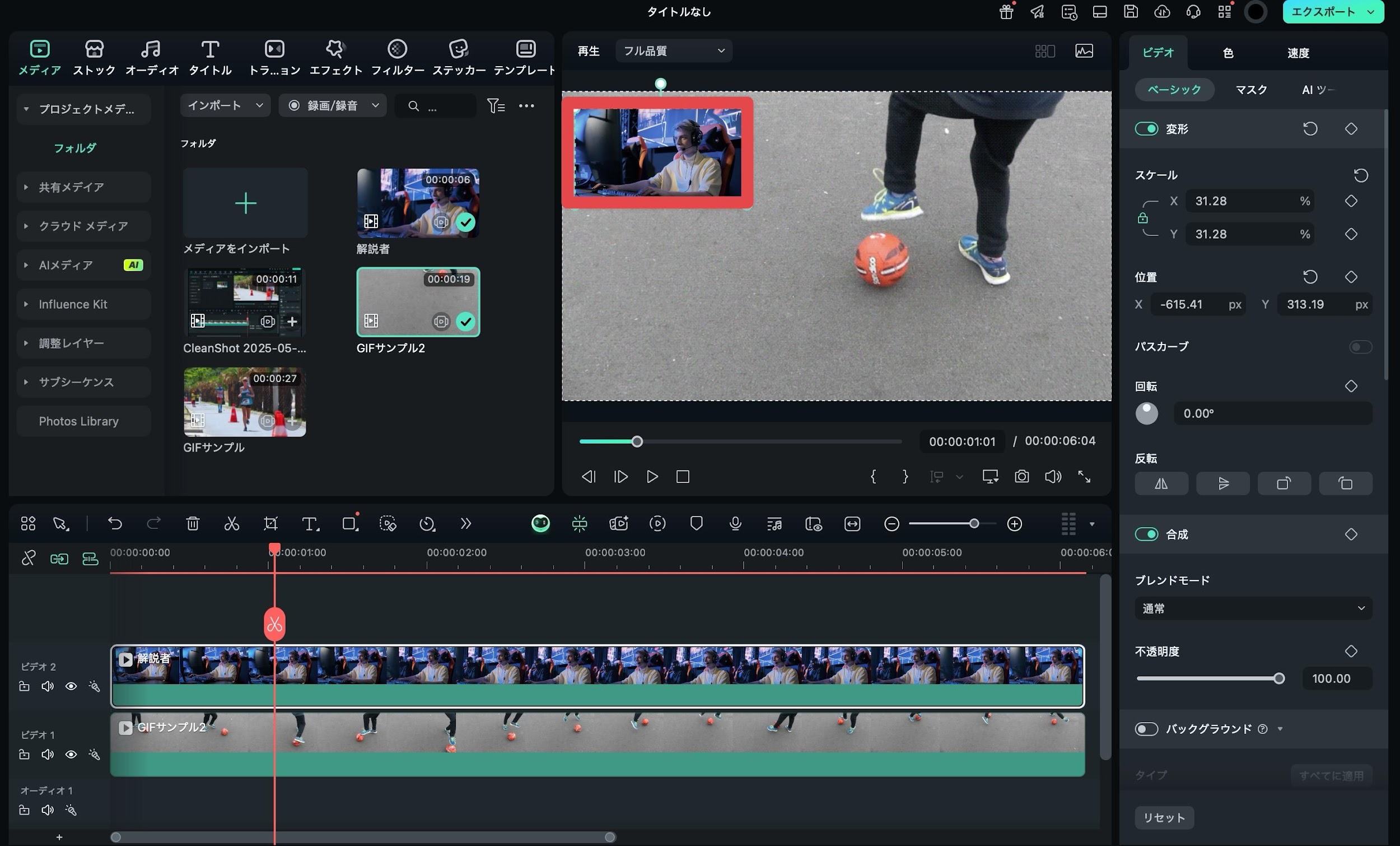The width and height of the screenshot is (1400, 846).
Task: Enable the Path Curve (パスカーブ) switch
Action: (x=1360, y=346)
